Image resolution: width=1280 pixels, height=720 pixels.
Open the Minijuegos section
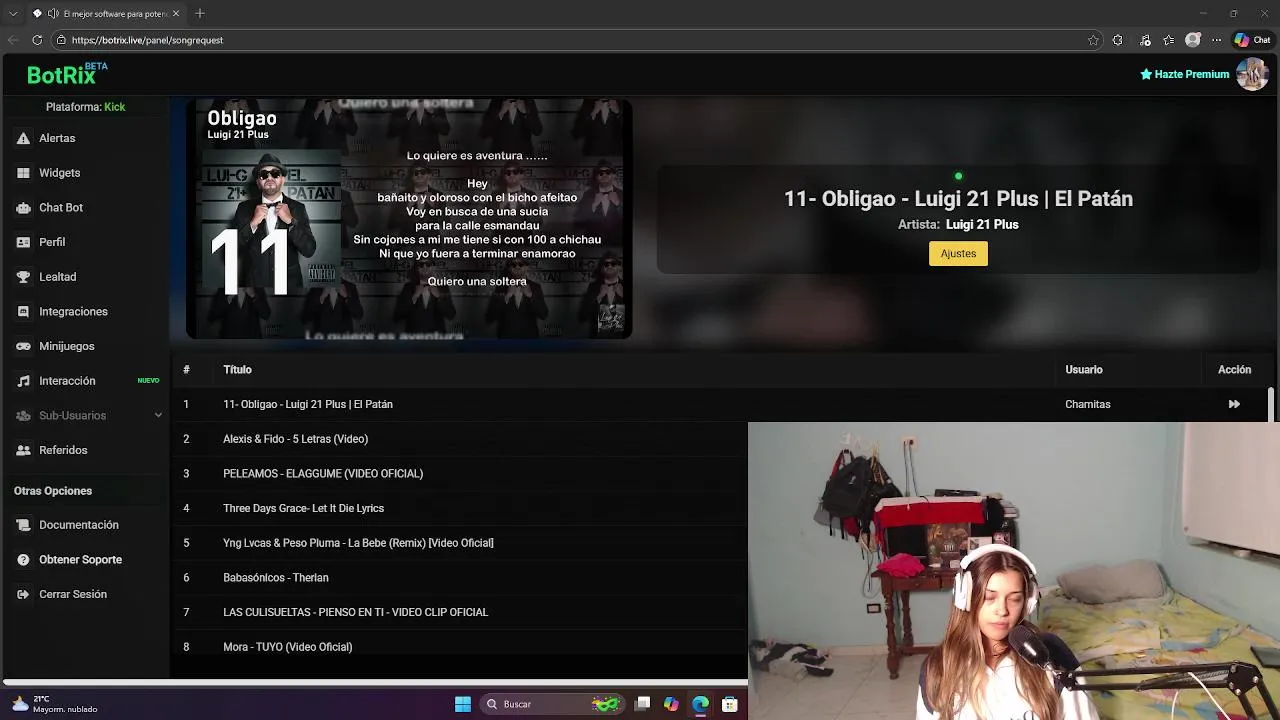[x=67, y=346]
